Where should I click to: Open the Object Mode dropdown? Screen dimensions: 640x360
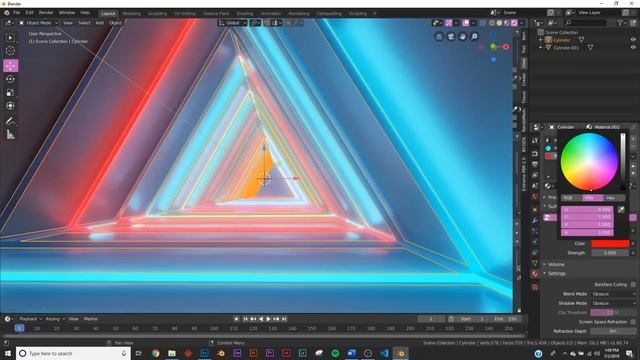click(38, 23)
